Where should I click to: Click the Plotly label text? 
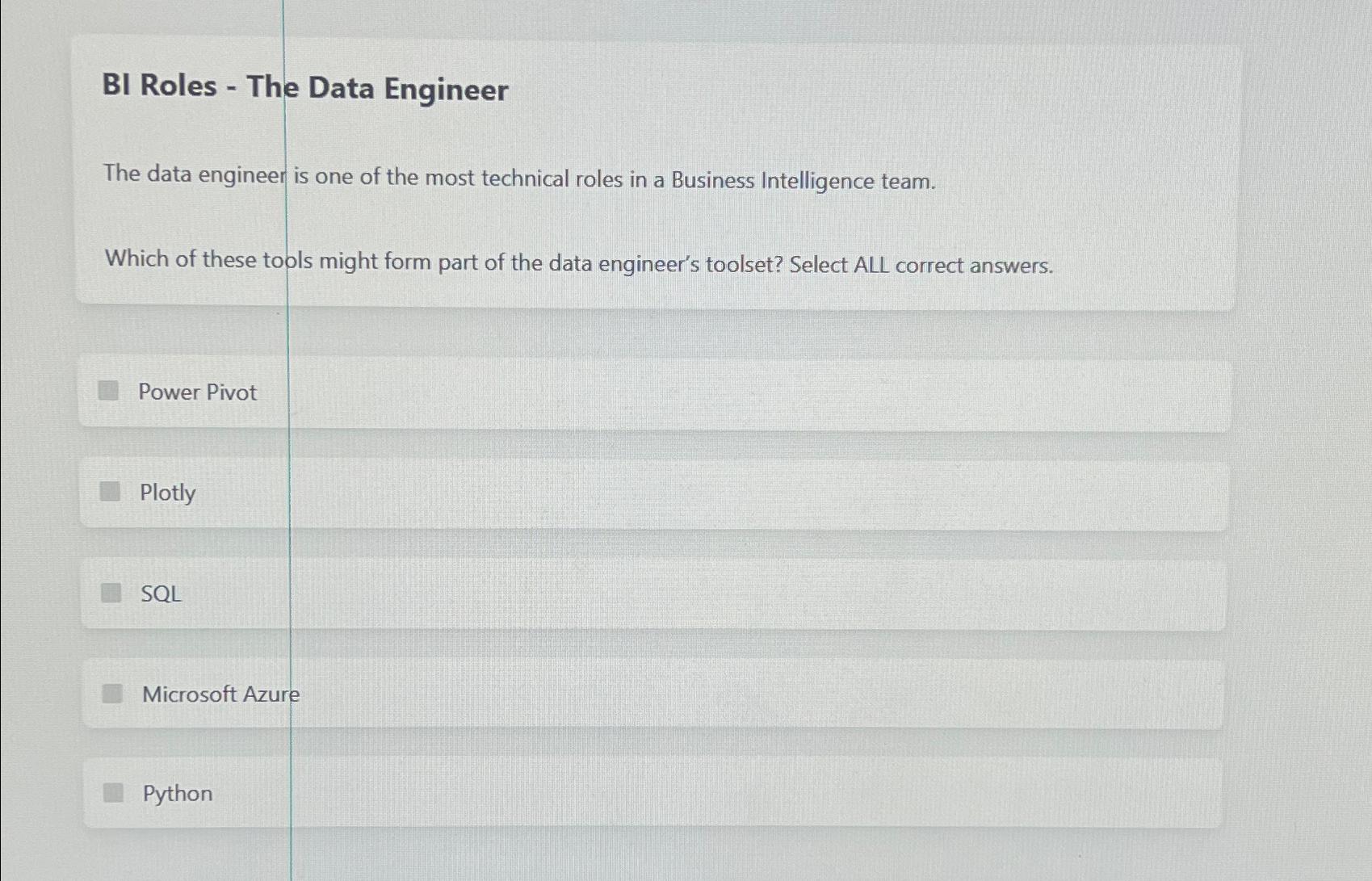(x=166, y=492)
